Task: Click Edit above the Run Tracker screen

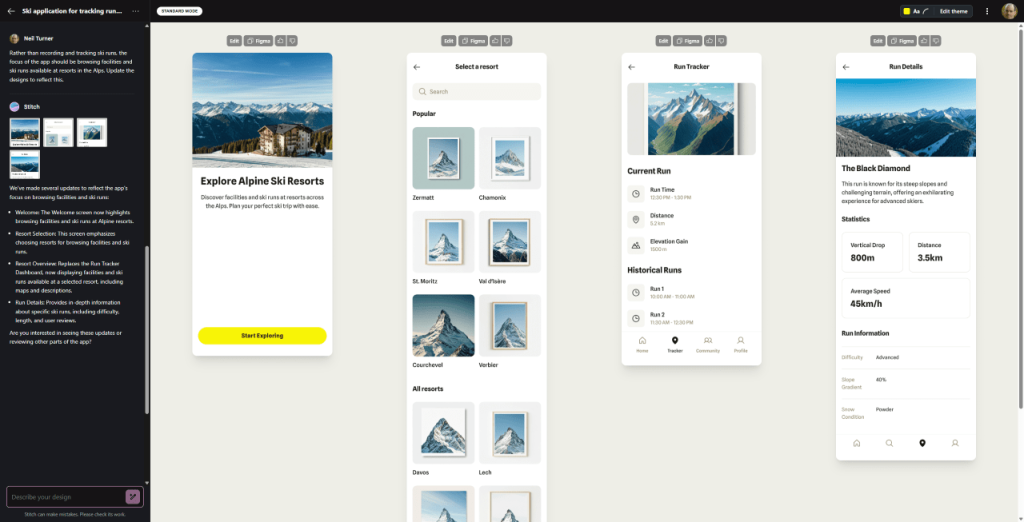Action: point(663,41)
